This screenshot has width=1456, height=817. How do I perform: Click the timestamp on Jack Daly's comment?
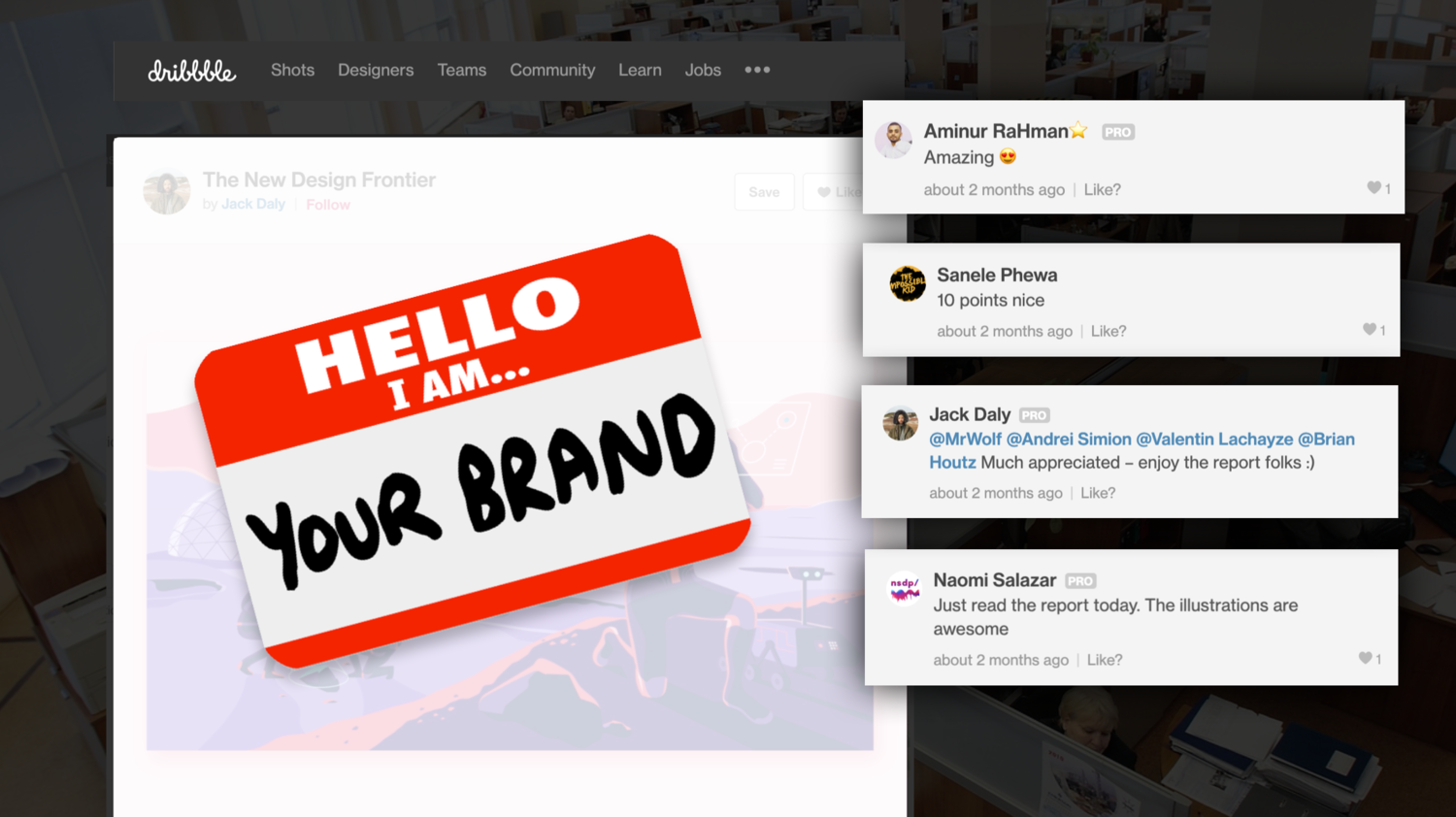(x=996, y=493)
